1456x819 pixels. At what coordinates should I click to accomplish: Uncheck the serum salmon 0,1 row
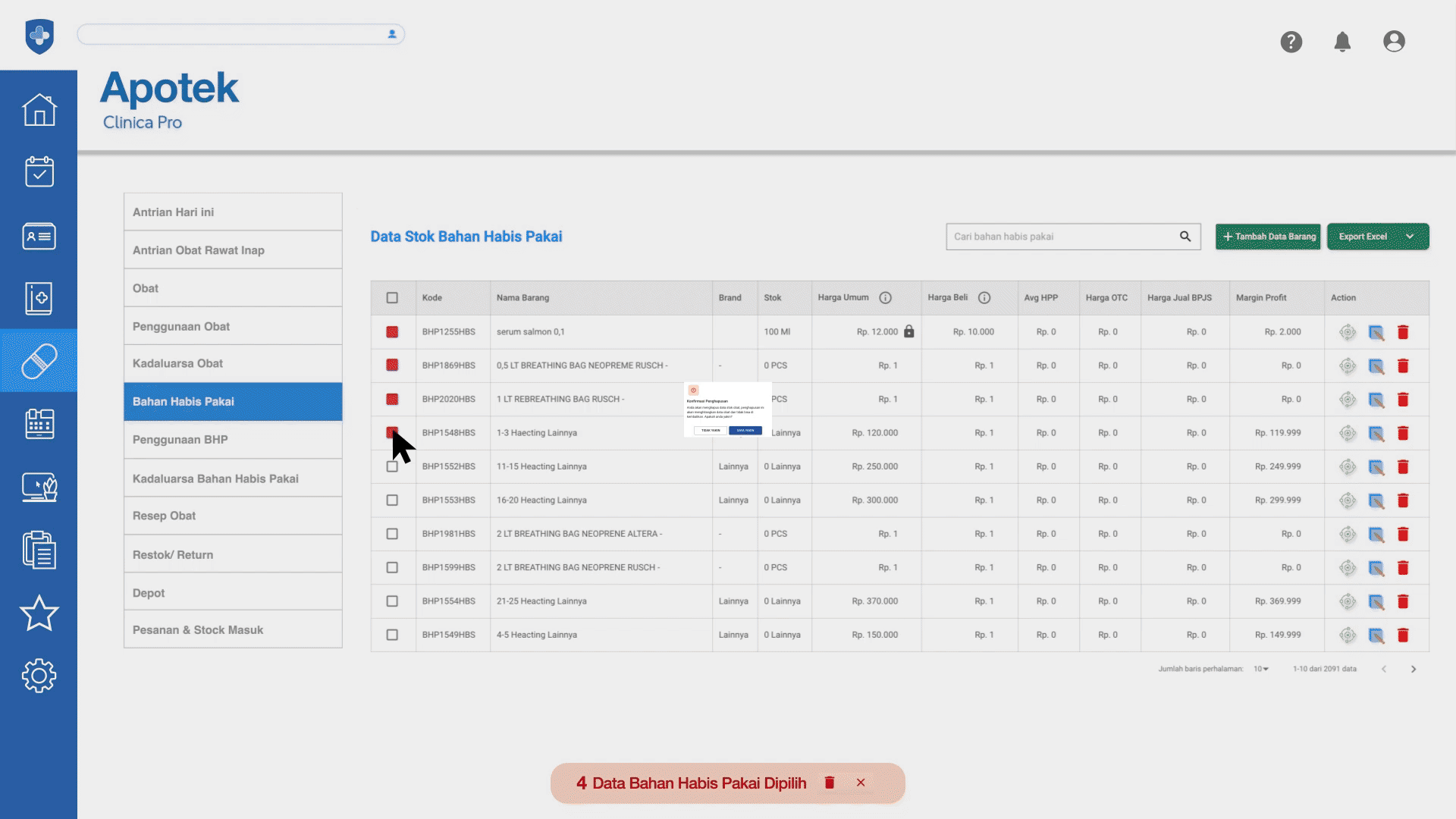392,332
